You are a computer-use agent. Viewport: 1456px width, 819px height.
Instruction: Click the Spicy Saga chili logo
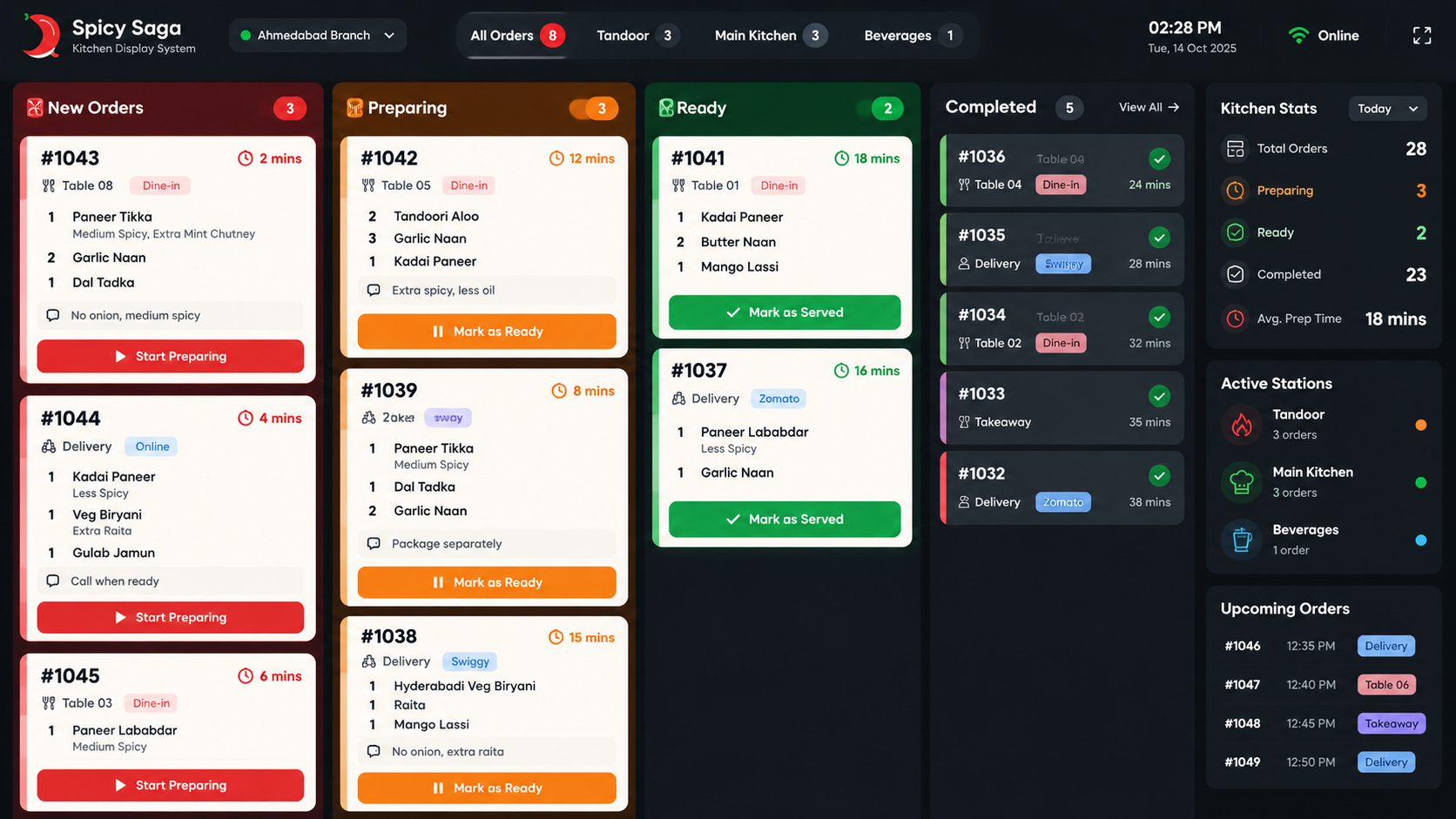tap(40, 36)
